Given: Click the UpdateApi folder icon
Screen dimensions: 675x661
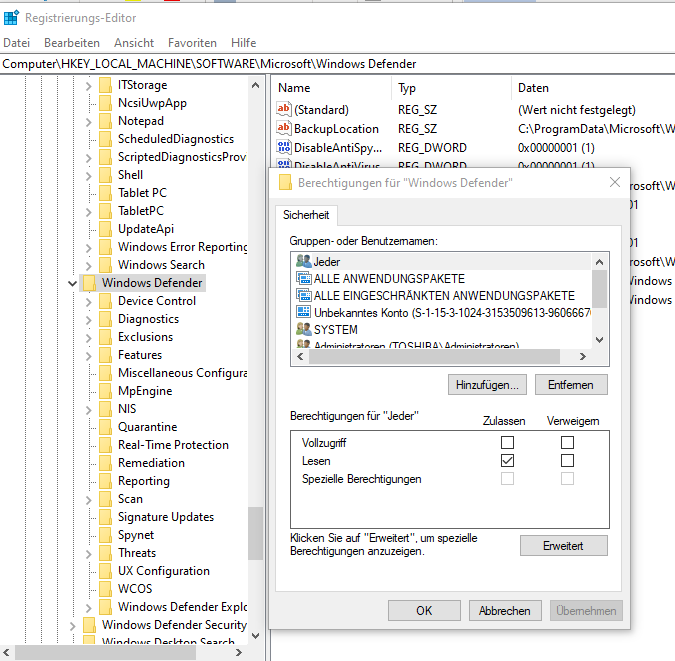Looking at the screenshot, I should coord(105,229).
